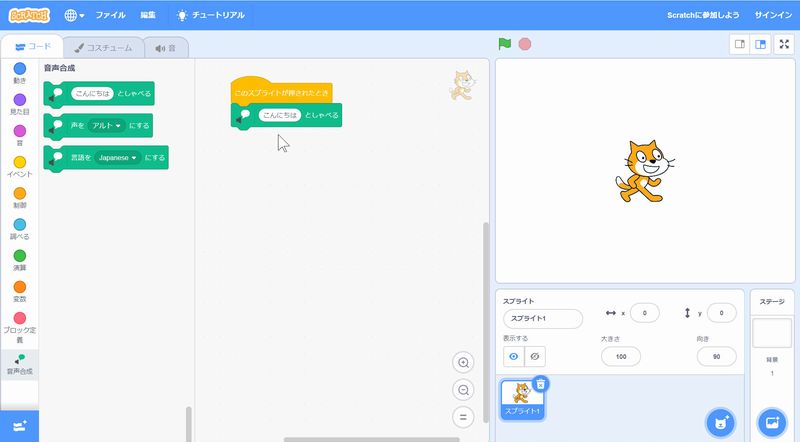Delete スプライト1 using trash icon
The image size is (800, 442).
[x=540, y=384]
